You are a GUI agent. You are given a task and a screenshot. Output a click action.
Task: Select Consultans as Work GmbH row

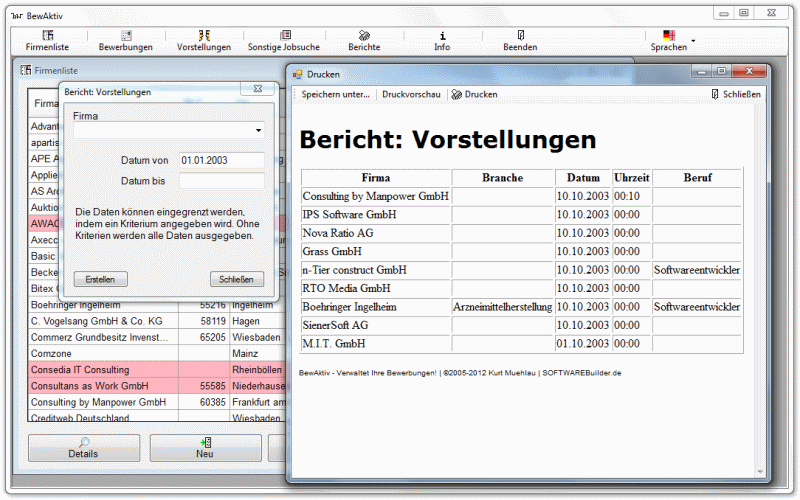click(x=157, y=386)
